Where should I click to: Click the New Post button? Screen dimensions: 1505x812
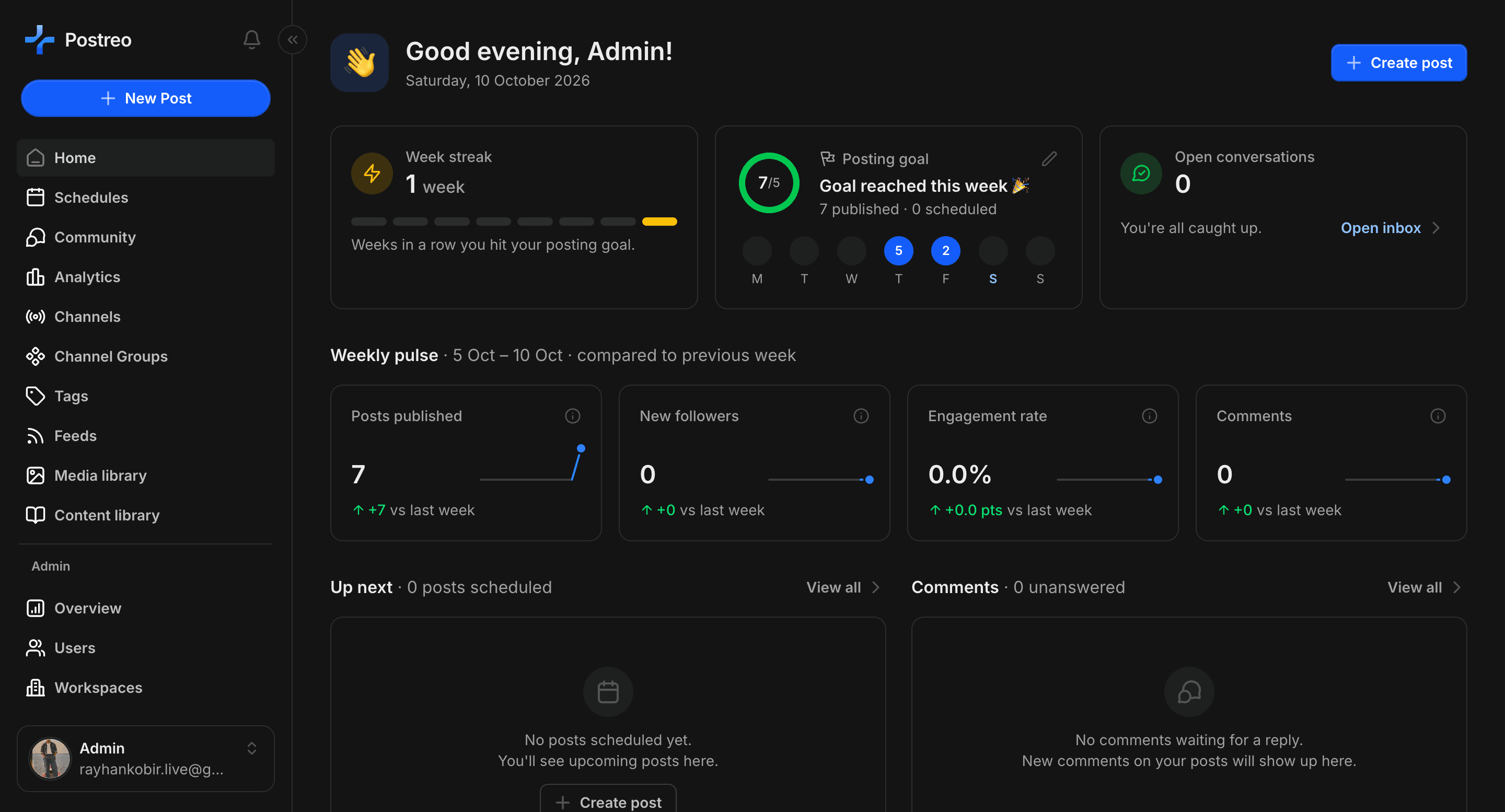pos(145,98)
